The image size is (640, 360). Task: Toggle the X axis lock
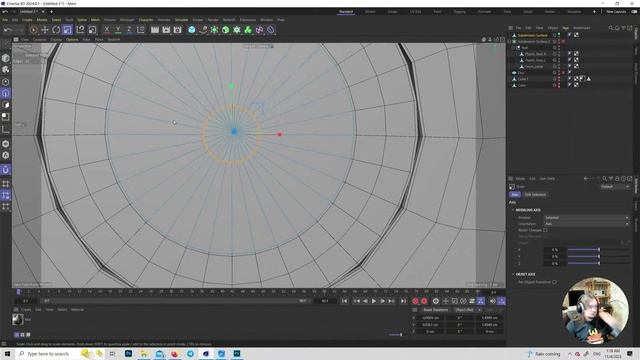[107, 30]
